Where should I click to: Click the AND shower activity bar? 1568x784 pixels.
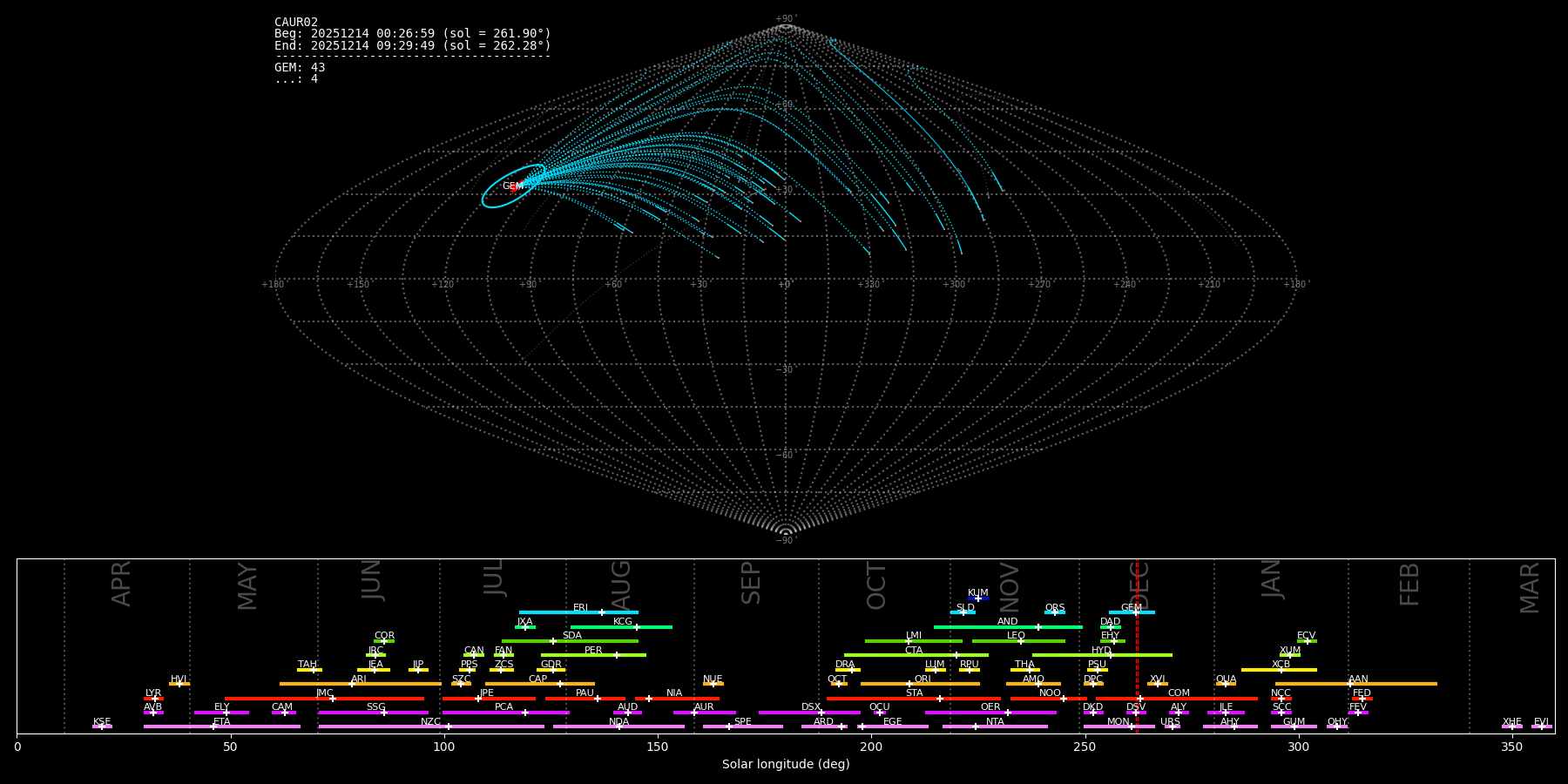[1008, 627]
